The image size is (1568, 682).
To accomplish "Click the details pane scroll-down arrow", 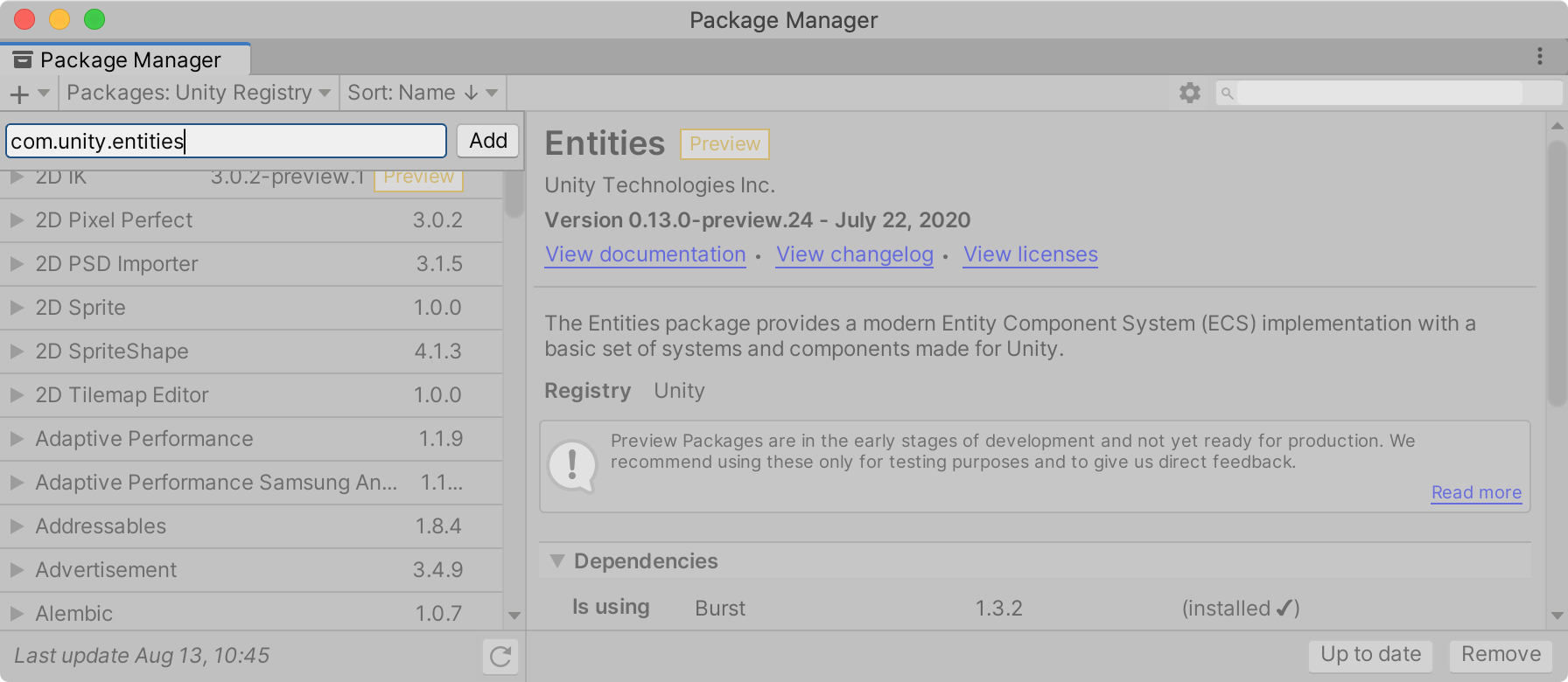I will tap(1557, 616).
